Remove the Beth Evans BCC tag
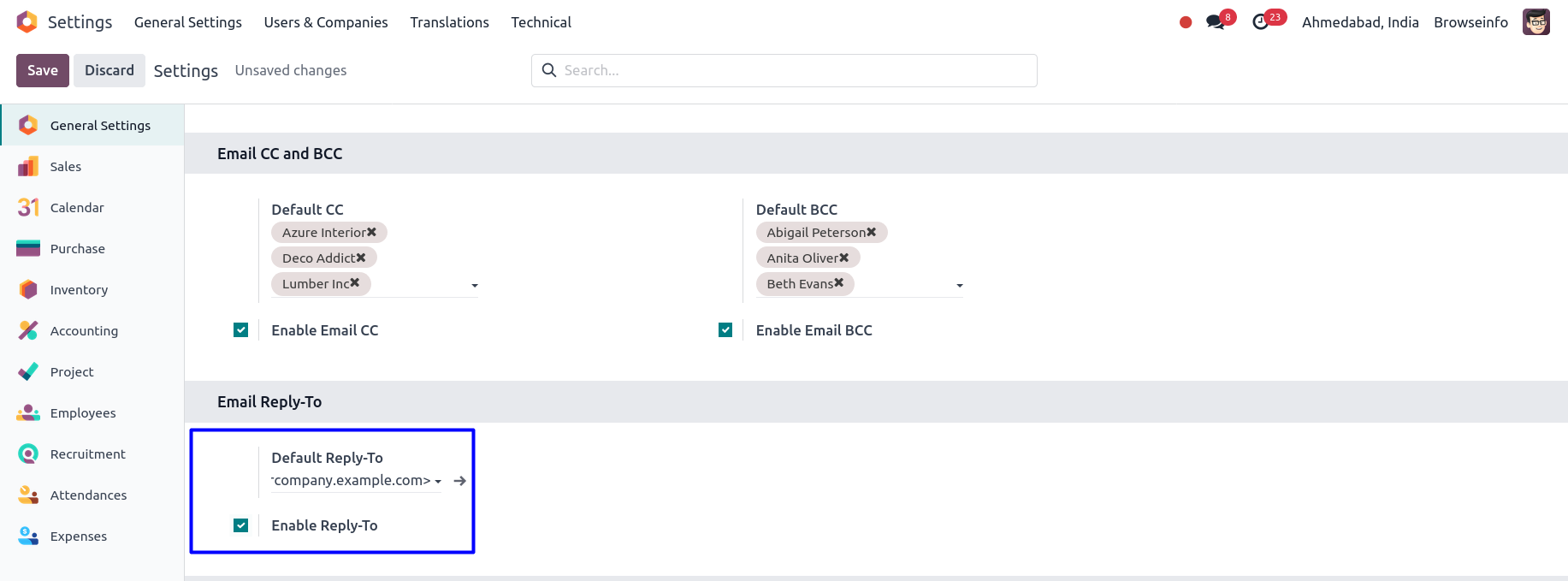This screenshot has width=1568, height=581. click(x=839, y=283)
